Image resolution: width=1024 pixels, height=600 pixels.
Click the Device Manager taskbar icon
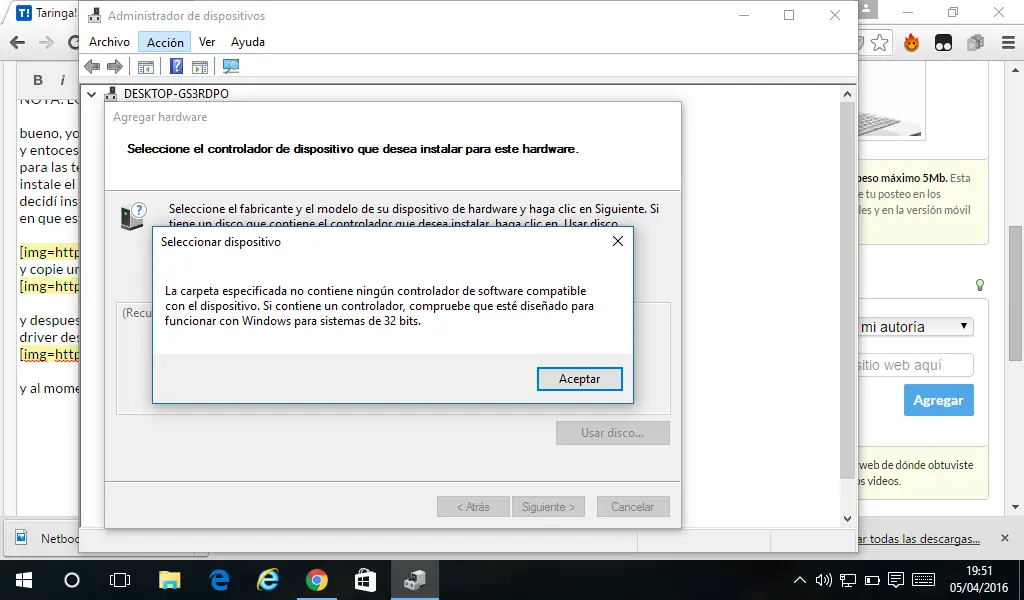click(x=415, y=580)
